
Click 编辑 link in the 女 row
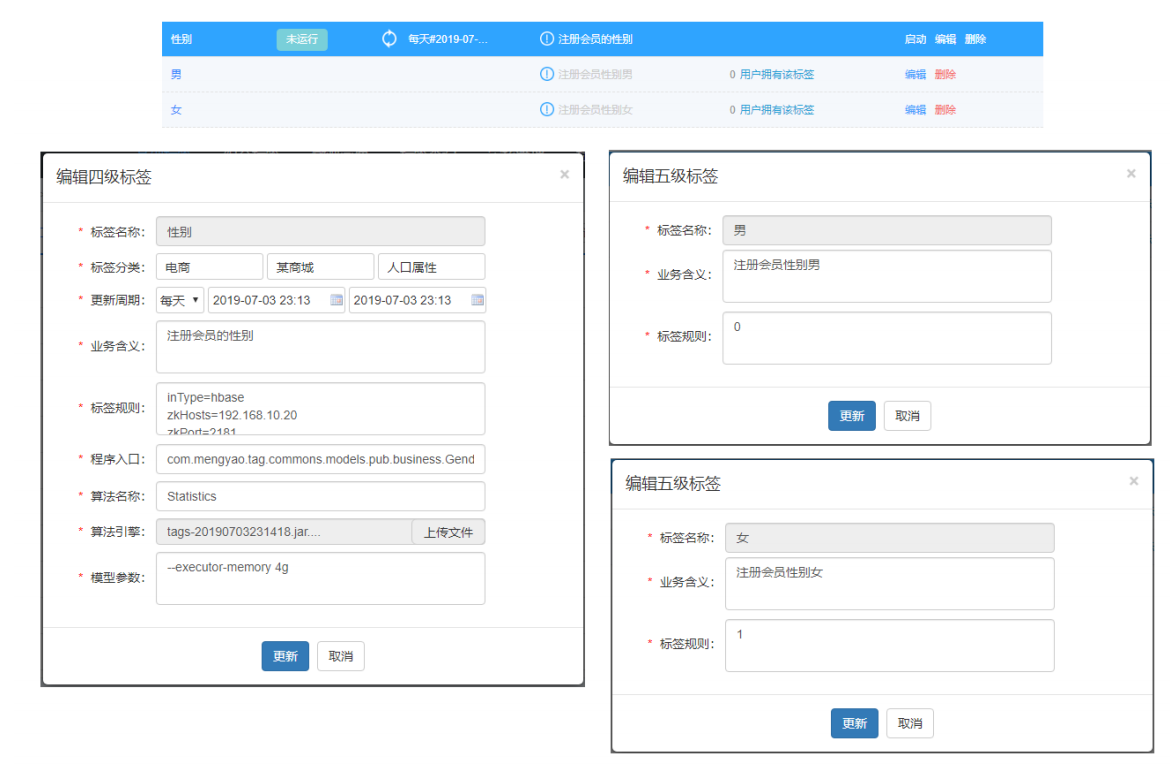tap(916, 110)
